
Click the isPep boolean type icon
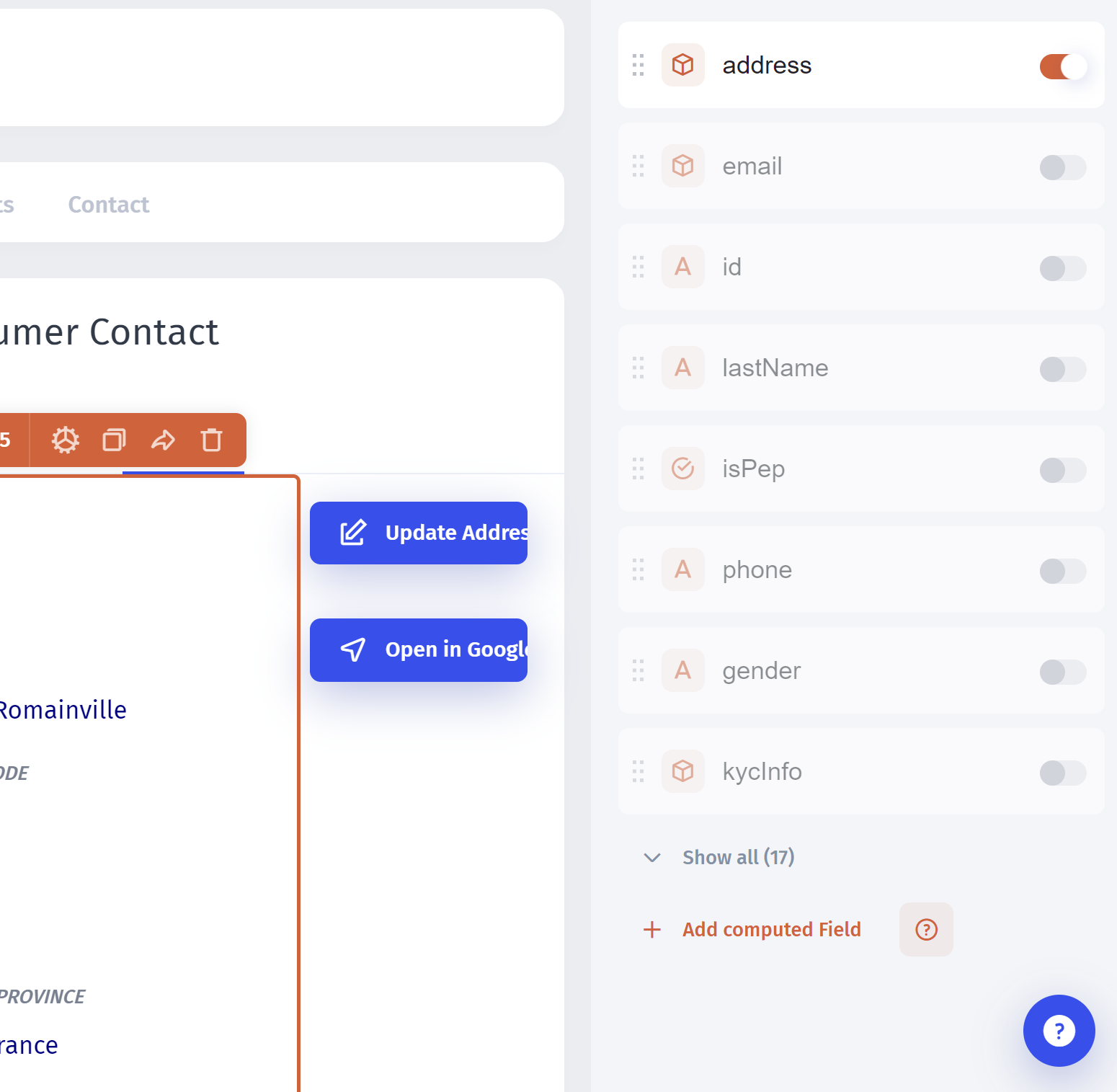pos(682,469)
